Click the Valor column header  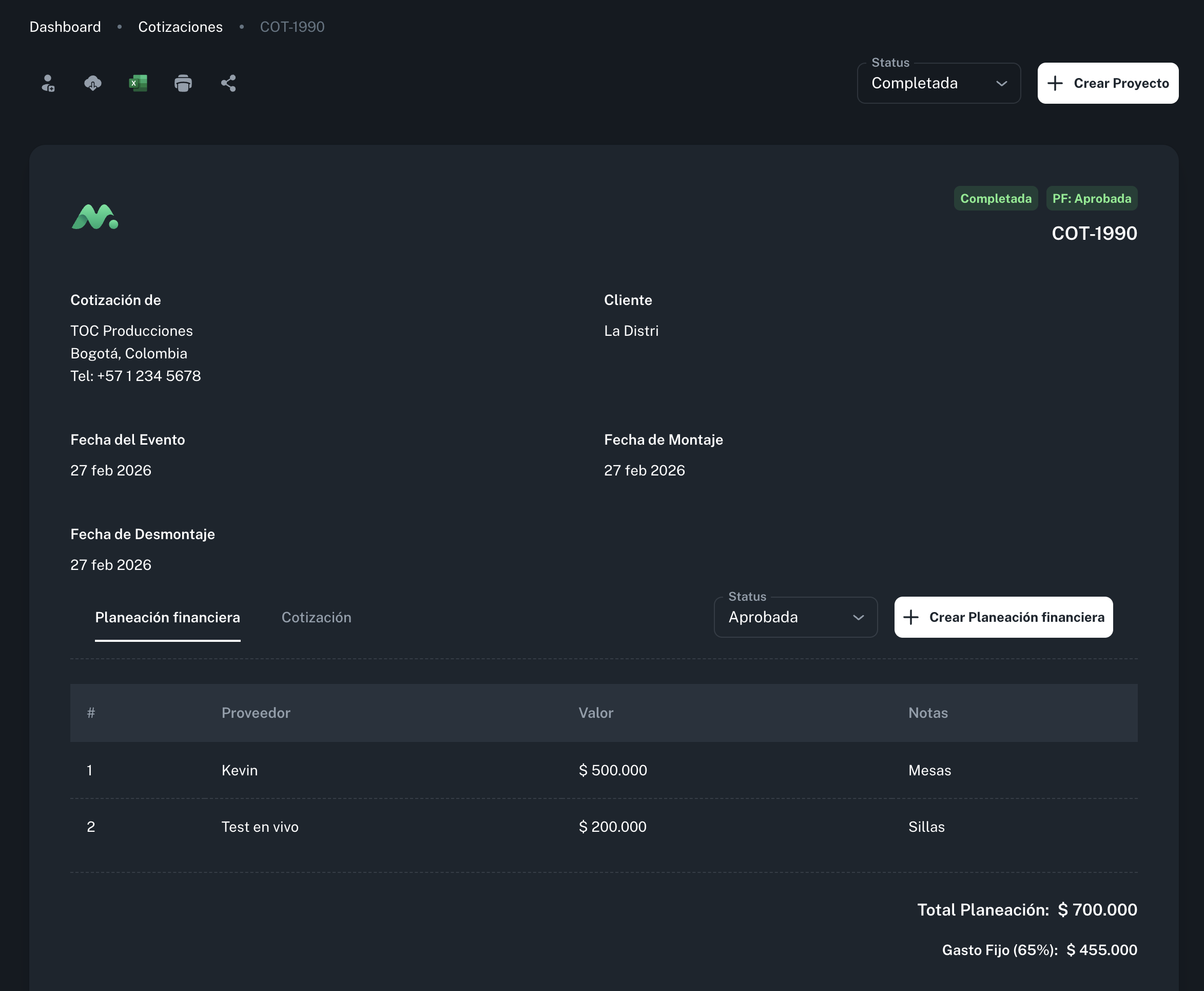(x=596, y=712)
